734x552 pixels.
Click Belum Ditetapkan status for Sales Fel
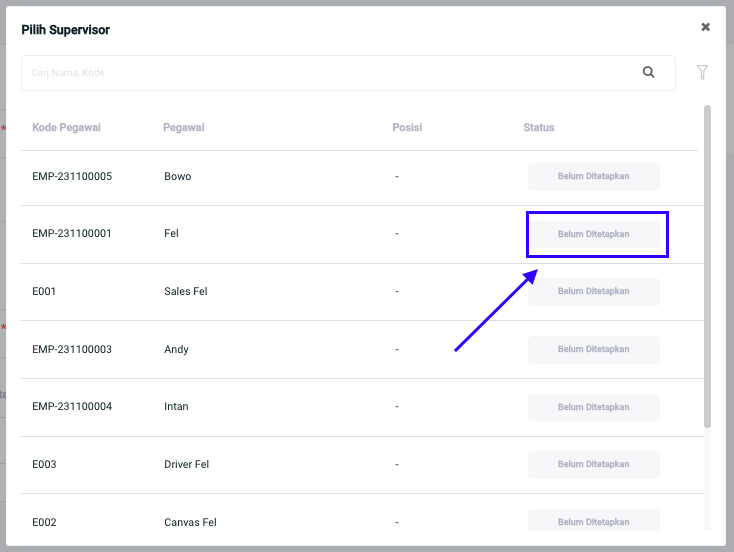(x=593, y=292)
